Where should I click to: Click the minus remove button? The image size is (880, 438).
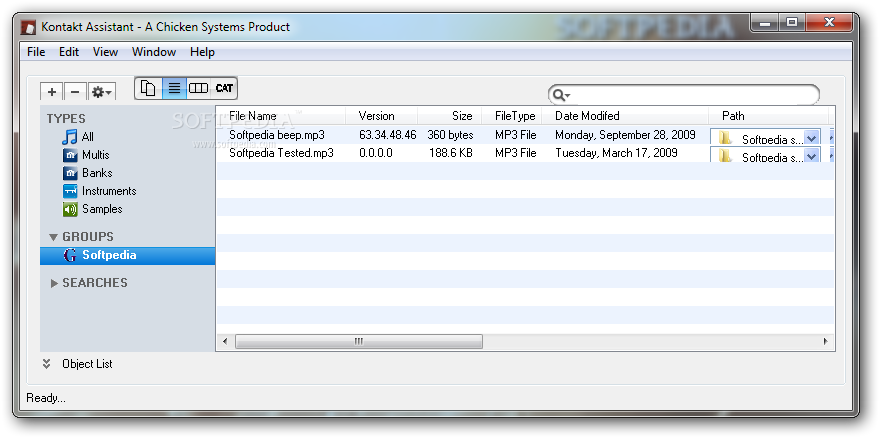(75, 92)
